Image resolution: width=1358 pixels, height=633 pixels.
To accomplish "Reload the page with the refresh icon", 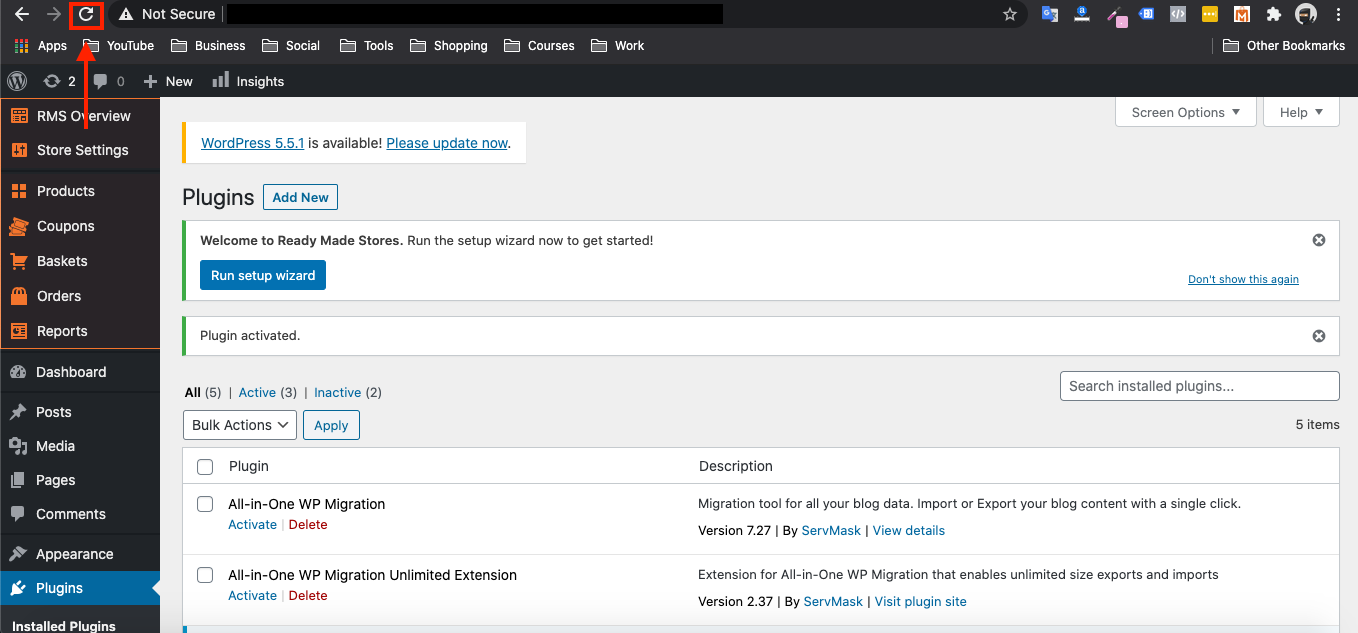I will pos(86,14).
